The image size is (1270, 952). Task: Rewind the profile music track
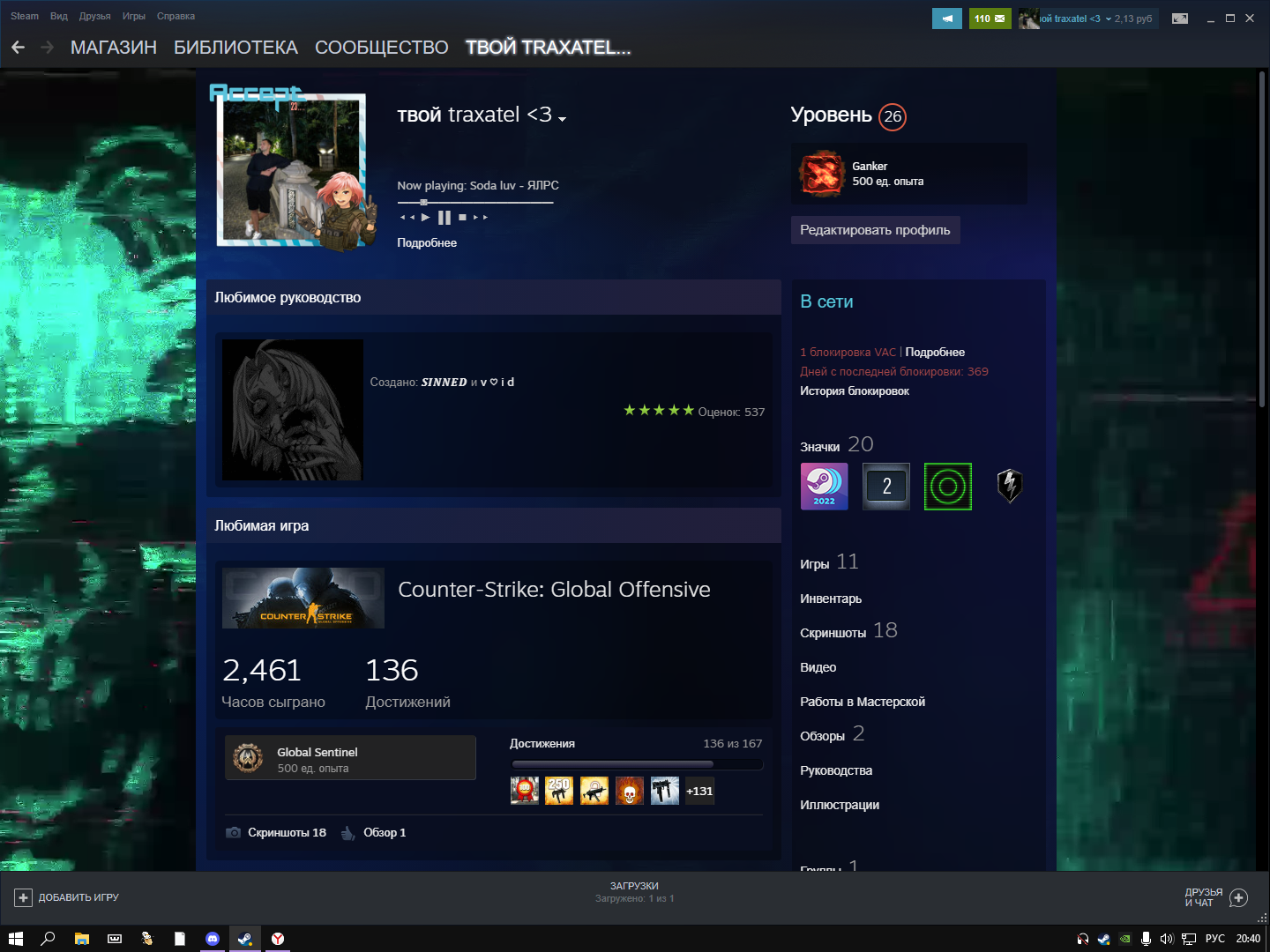point(407,217)
